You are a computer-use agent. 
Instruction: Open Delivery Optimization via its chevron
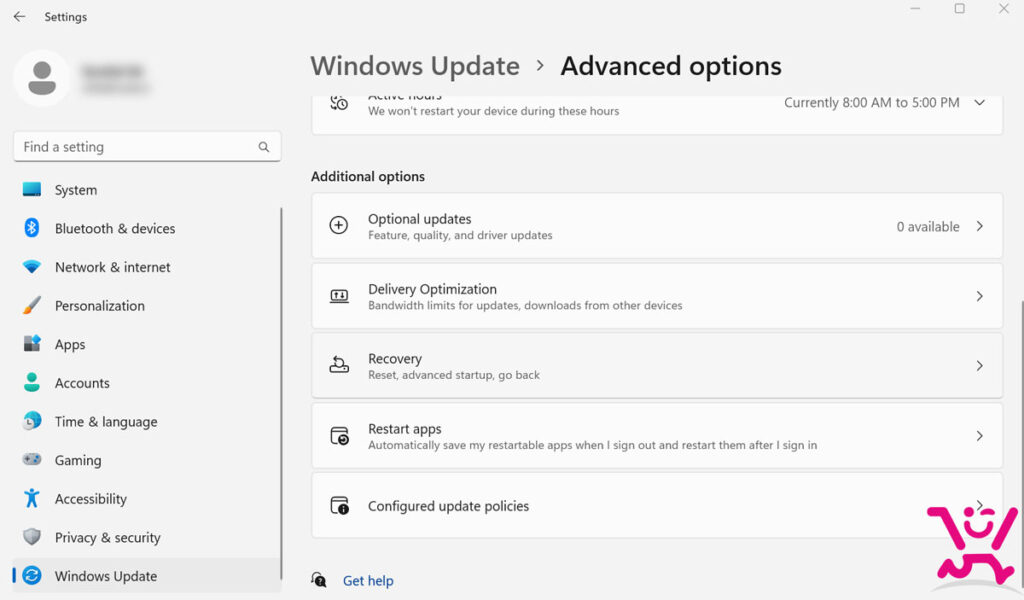(x=980, y=296)
